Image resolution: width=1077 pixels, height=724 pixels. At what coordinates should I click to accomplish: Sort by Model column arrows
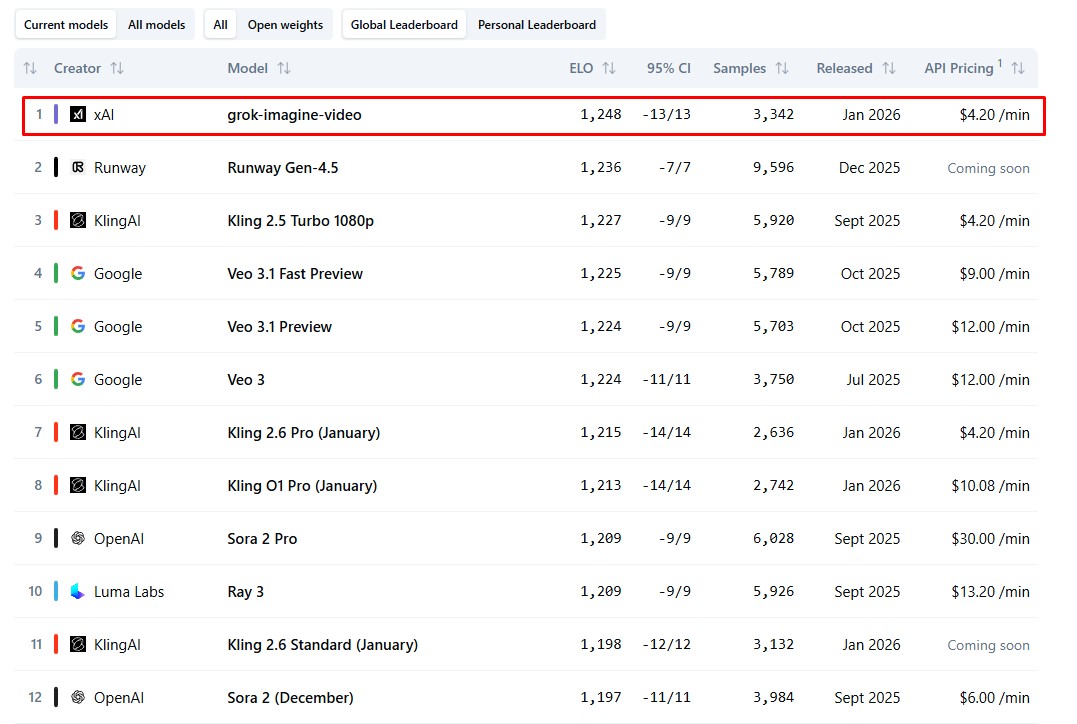point(284,68)
